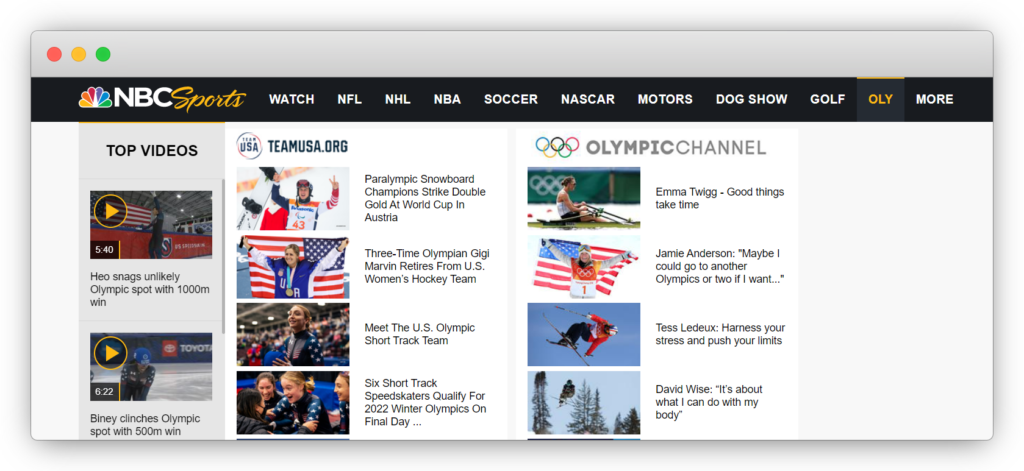The width and height of the screenshot is (1024, 471).
Task: Open the NBA nav item
Action: point(447,99)
